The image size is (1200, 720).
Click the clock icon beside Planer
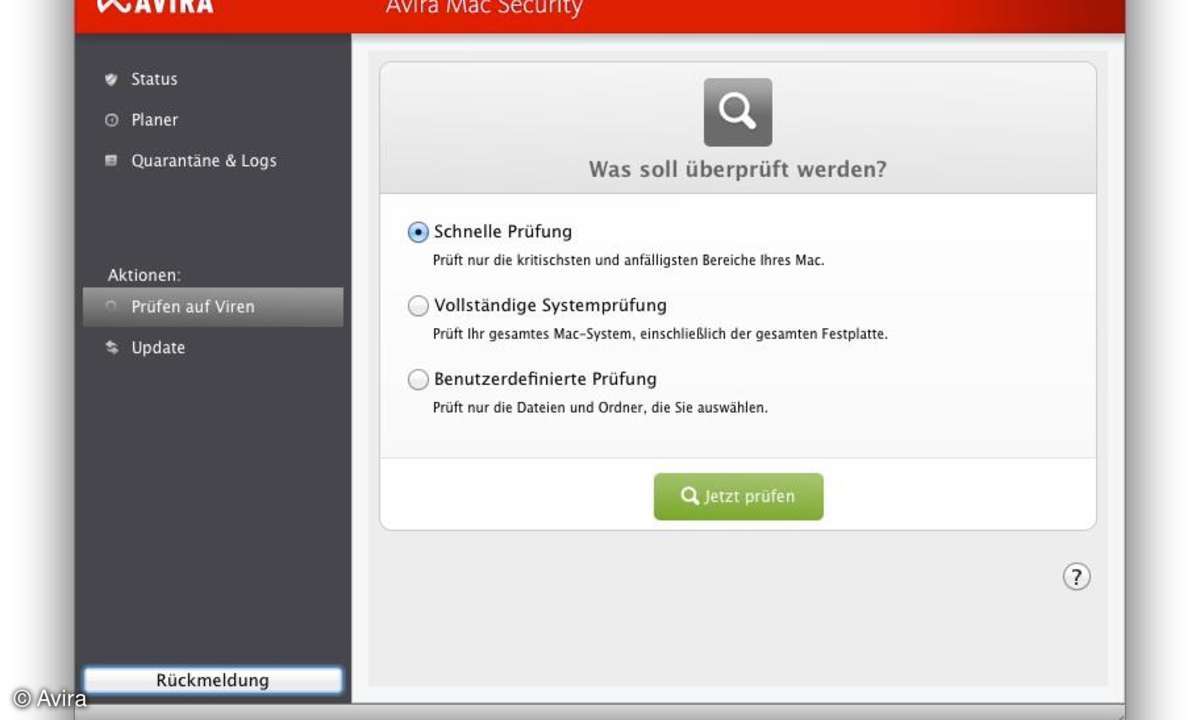(112, 120)
